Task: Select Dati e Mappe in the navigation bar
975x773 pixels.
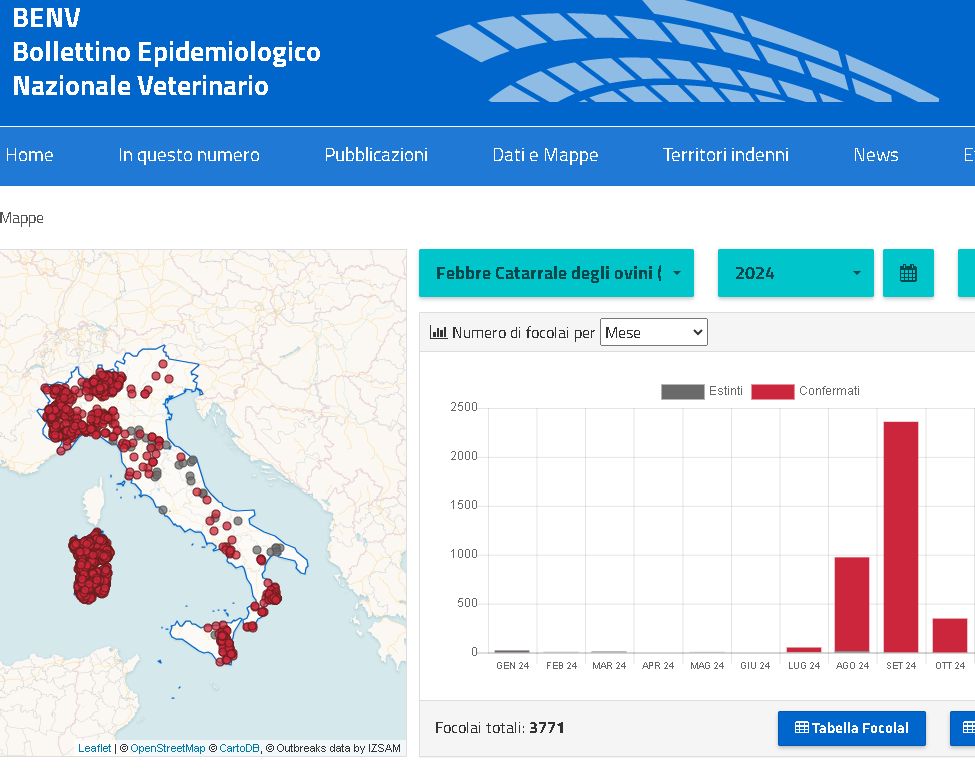Action: [x=545, y=155]
